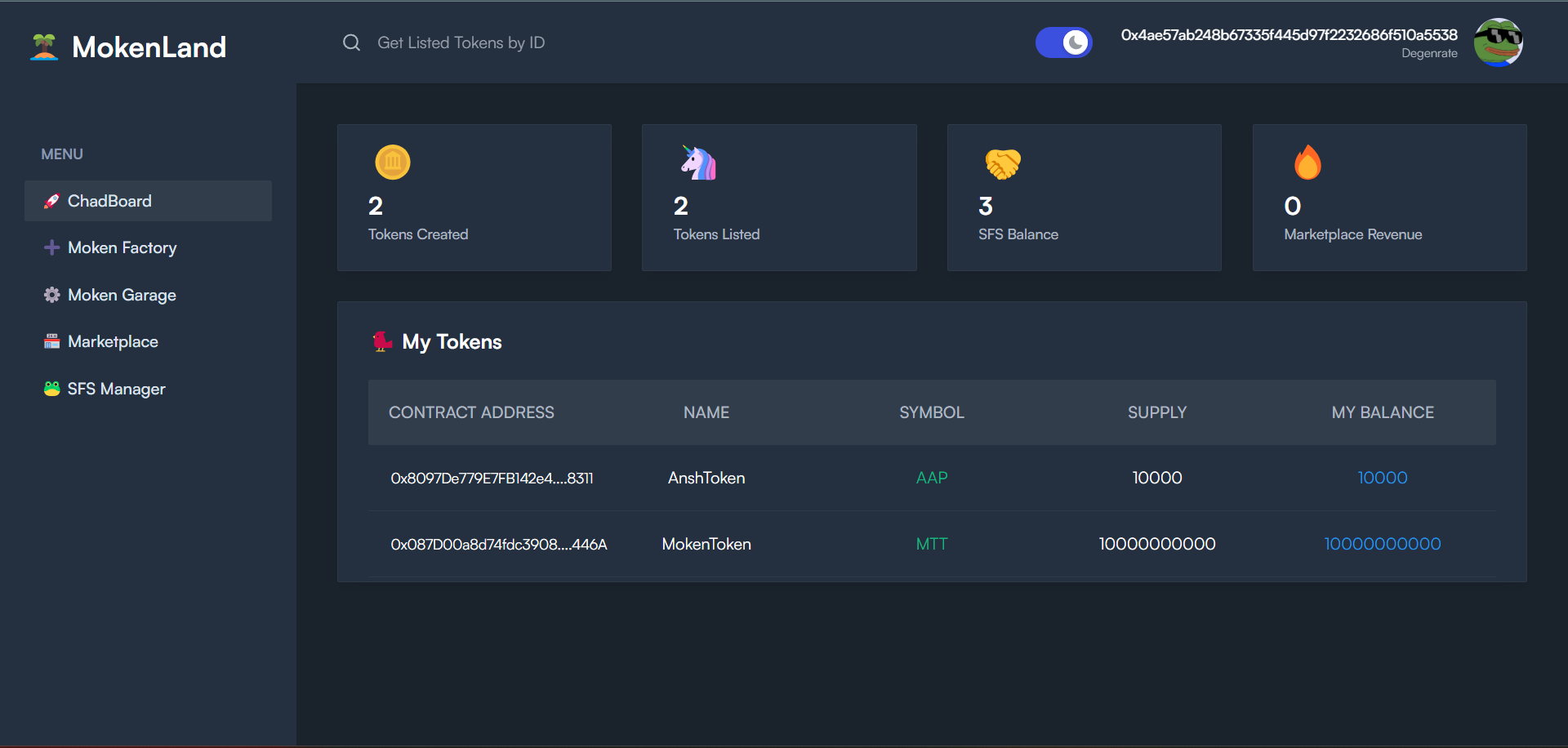The height and width of the screenshot is (748, 1568).
Task: Open SFS Manager page
Action: coord(148,389)
